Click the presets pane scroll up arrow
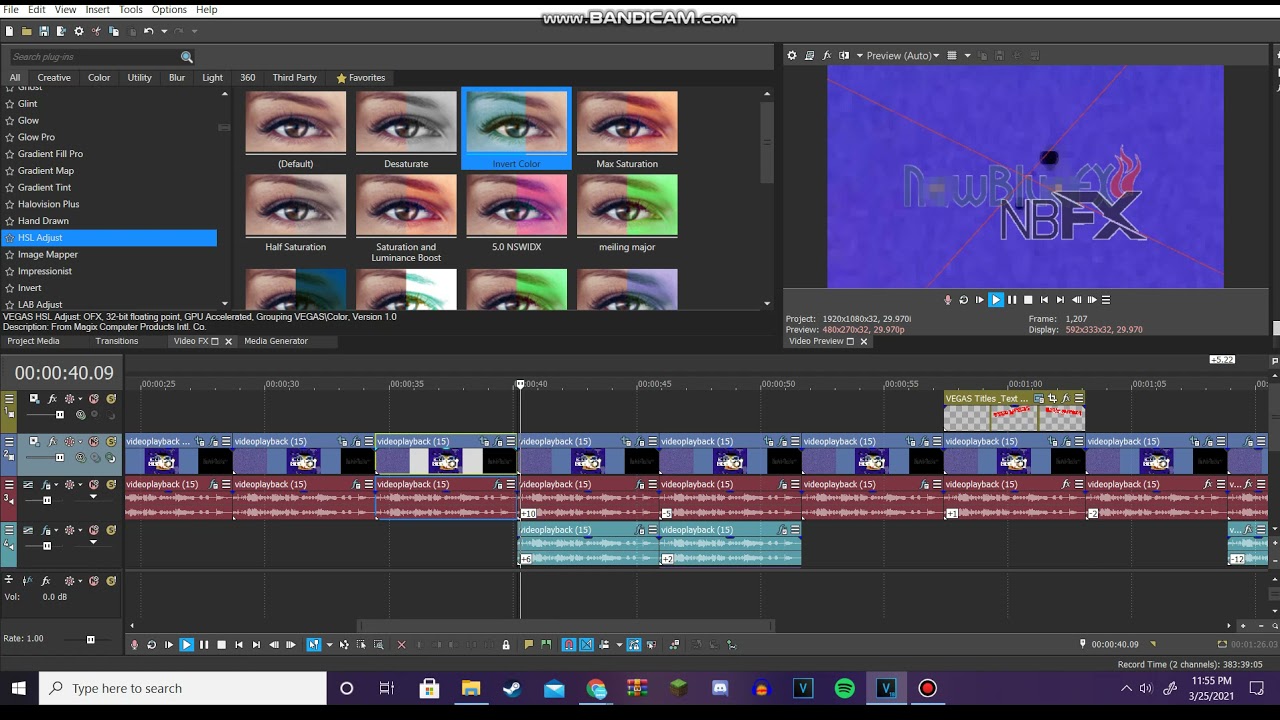This screenshot has width=1280, height=720. 767,94
